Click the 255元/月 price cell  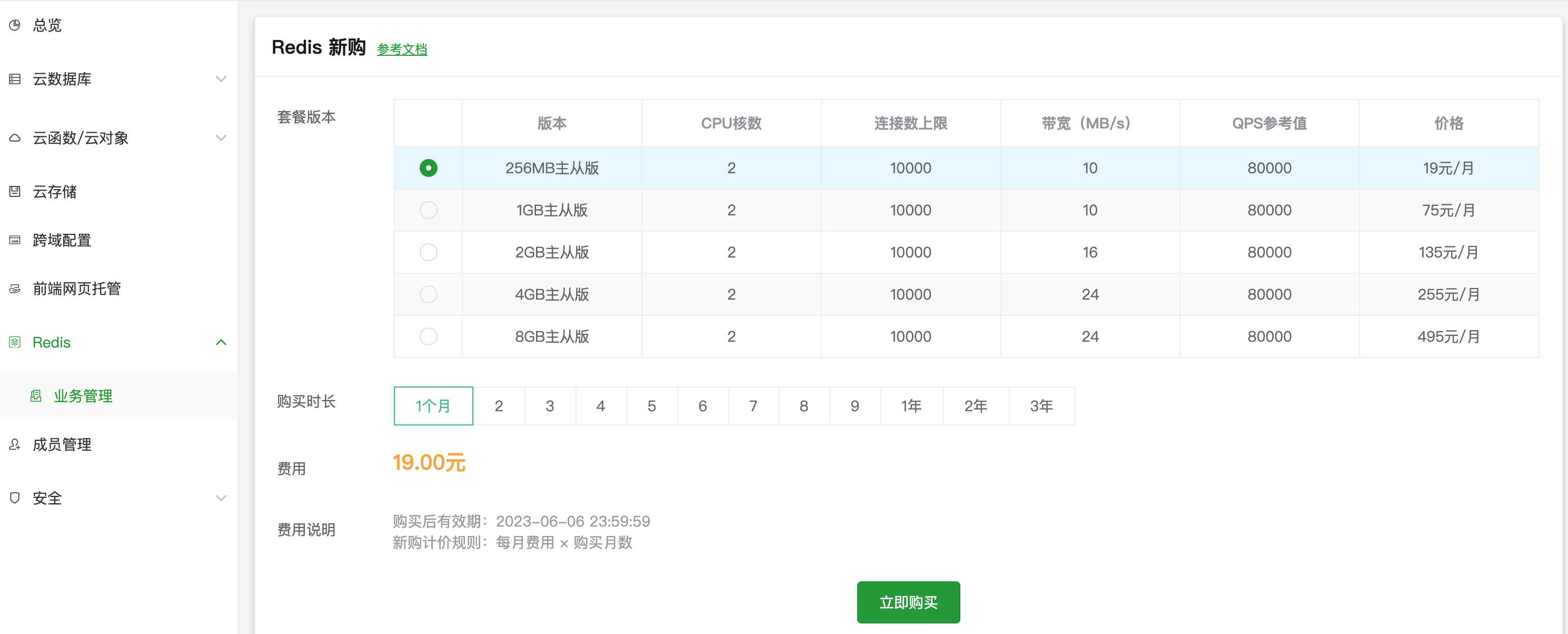click(x=1448, y=294)
